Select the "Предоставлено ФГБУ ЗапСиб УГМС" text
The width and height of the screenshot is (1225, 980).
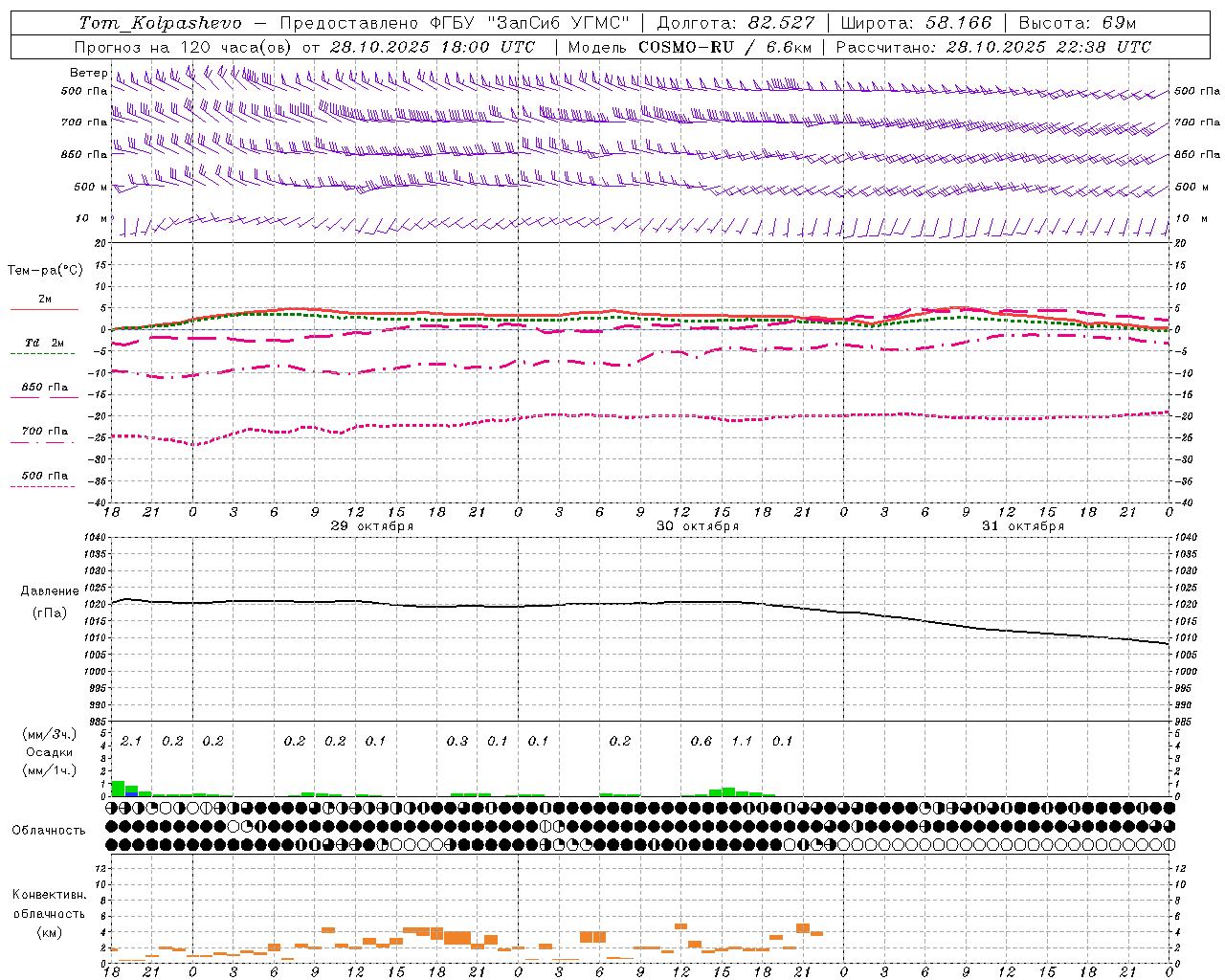click(455, 23)
